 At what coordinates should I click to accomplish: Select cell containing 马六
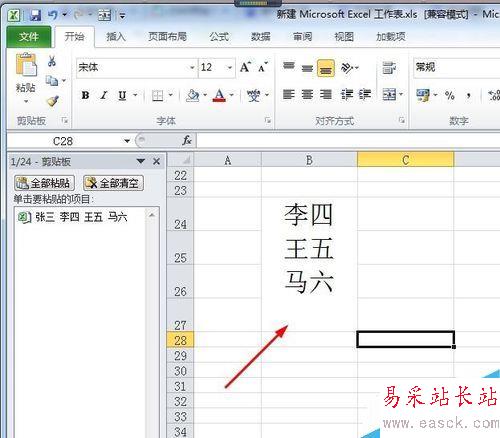coord(309,282)
